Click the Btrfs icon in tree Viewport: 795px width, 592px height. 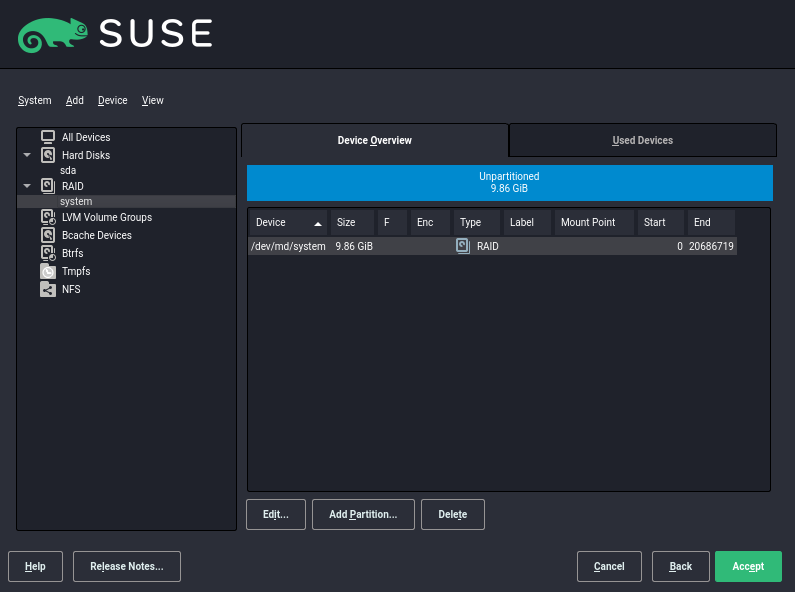[47, 253]
